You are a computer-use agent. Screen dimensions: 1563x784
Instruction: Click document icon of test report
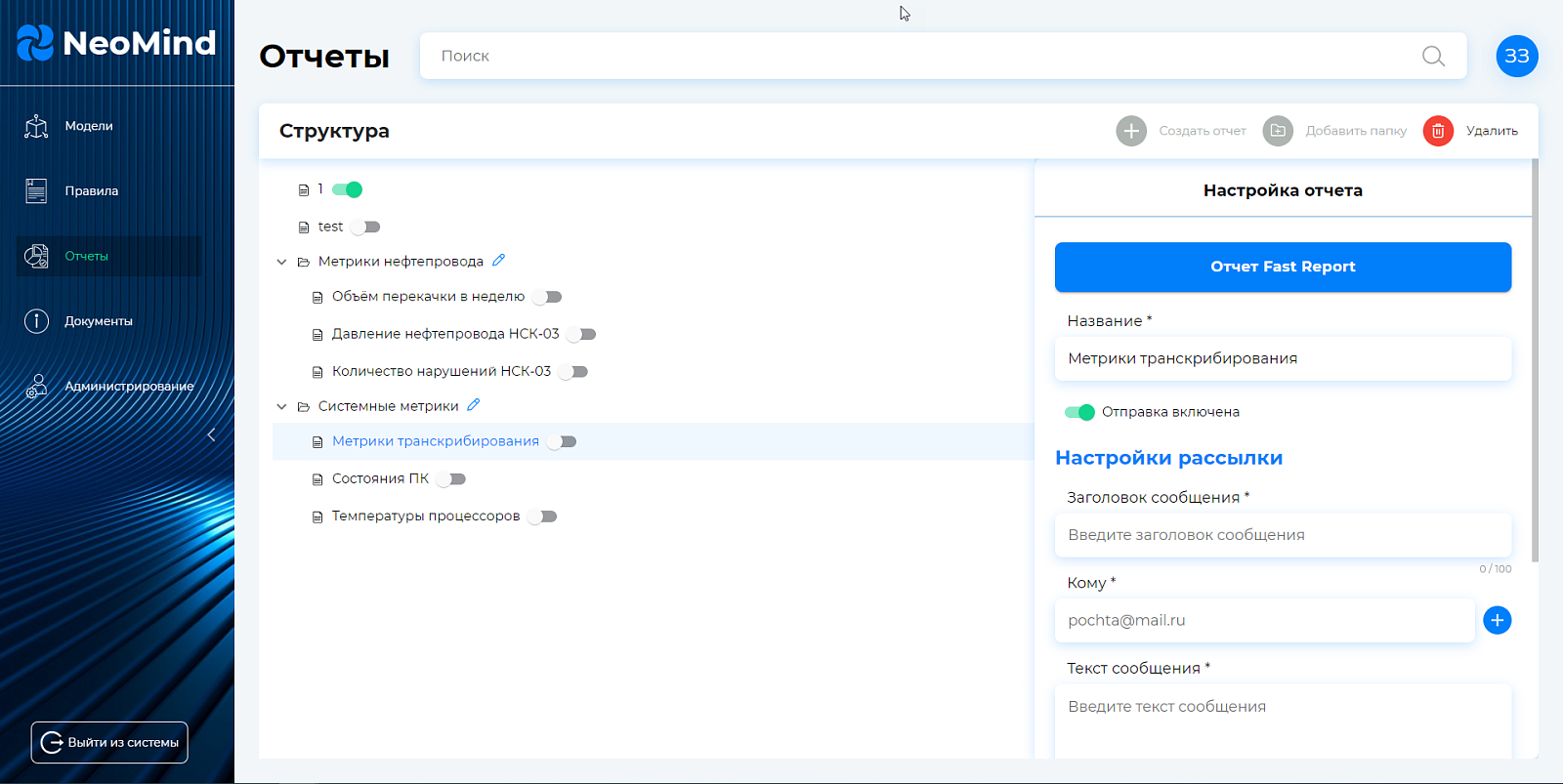304,227
